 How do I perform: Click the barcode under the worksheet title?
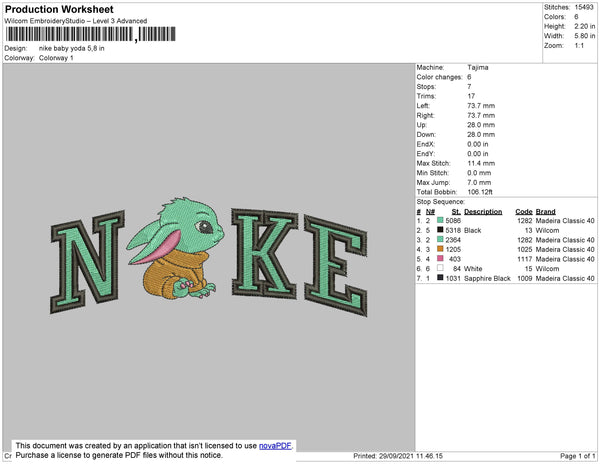click(x=90, y=34)
